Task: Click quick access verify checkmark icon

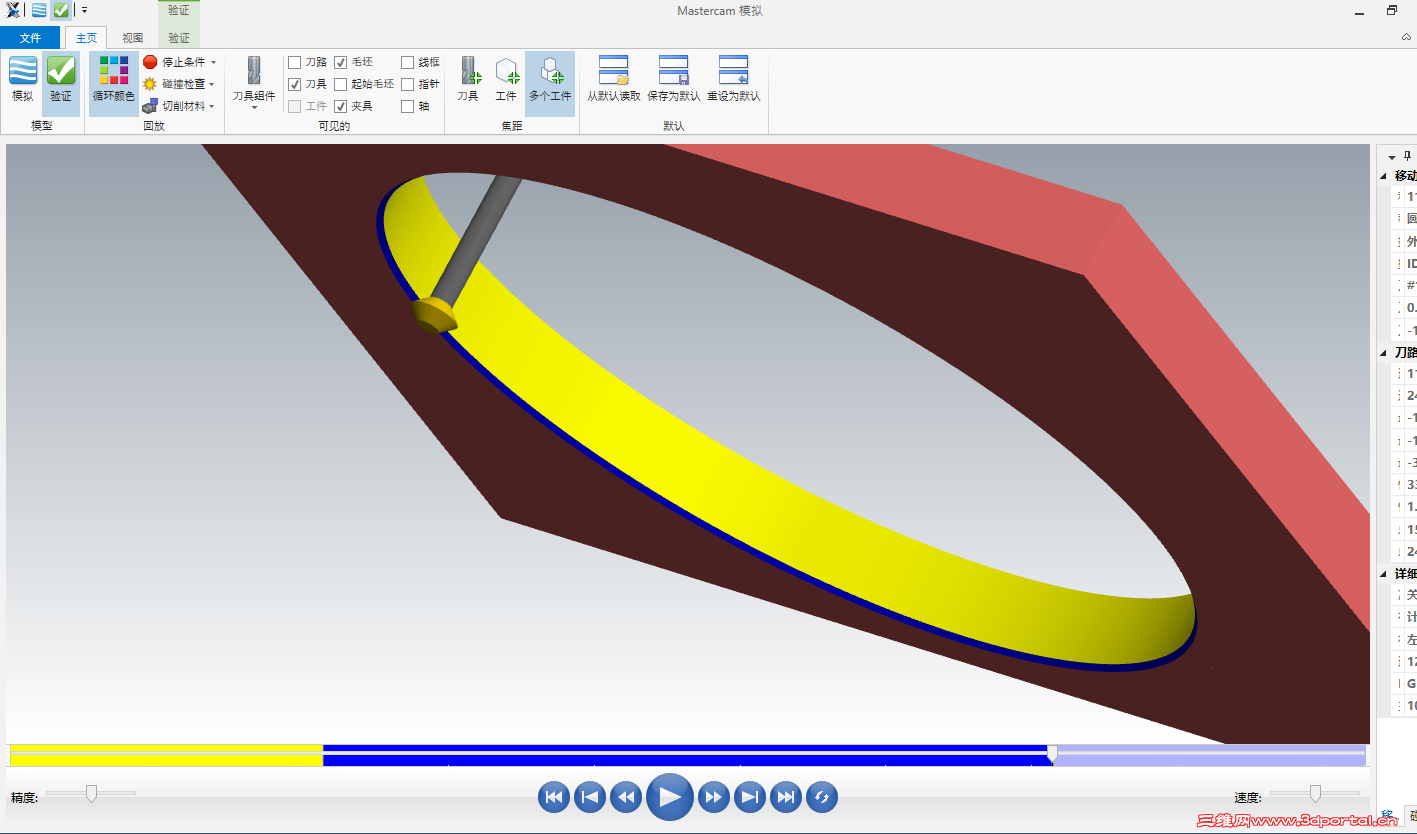Action: [61, 10]
